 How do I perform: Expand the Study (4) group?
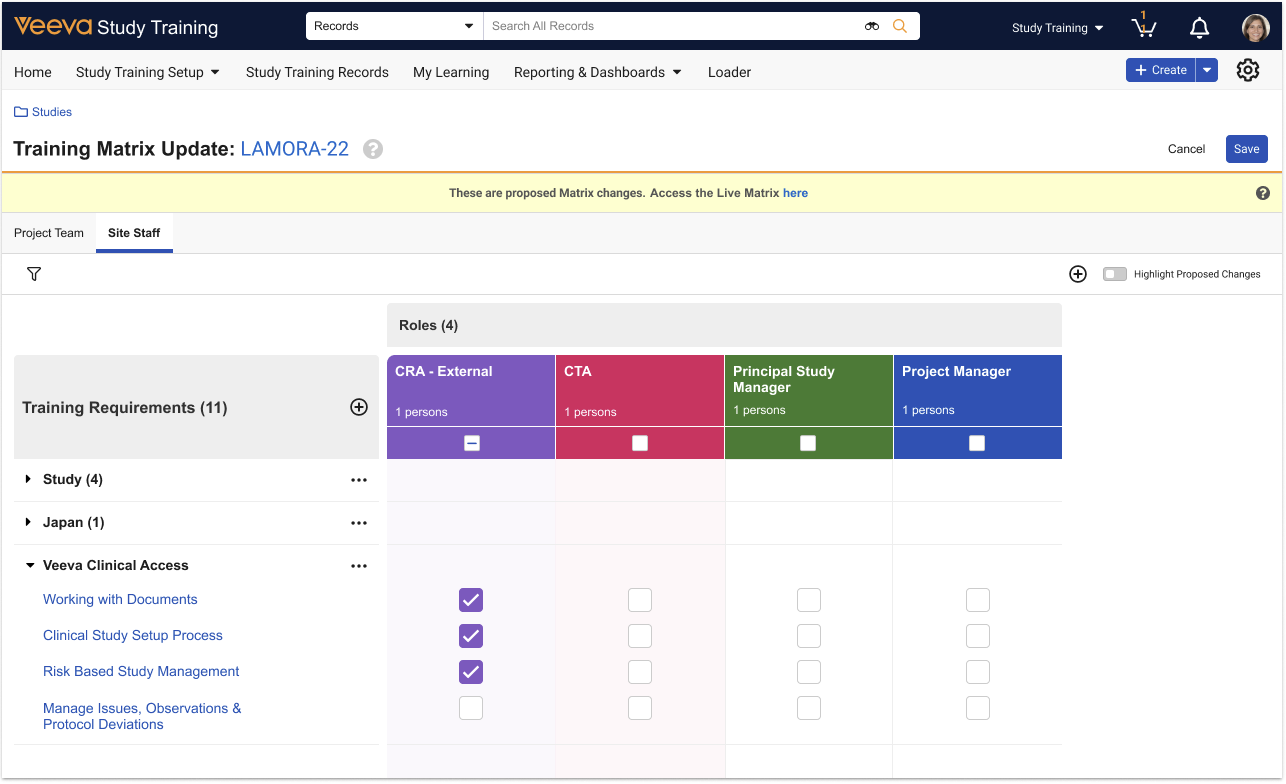29,480
